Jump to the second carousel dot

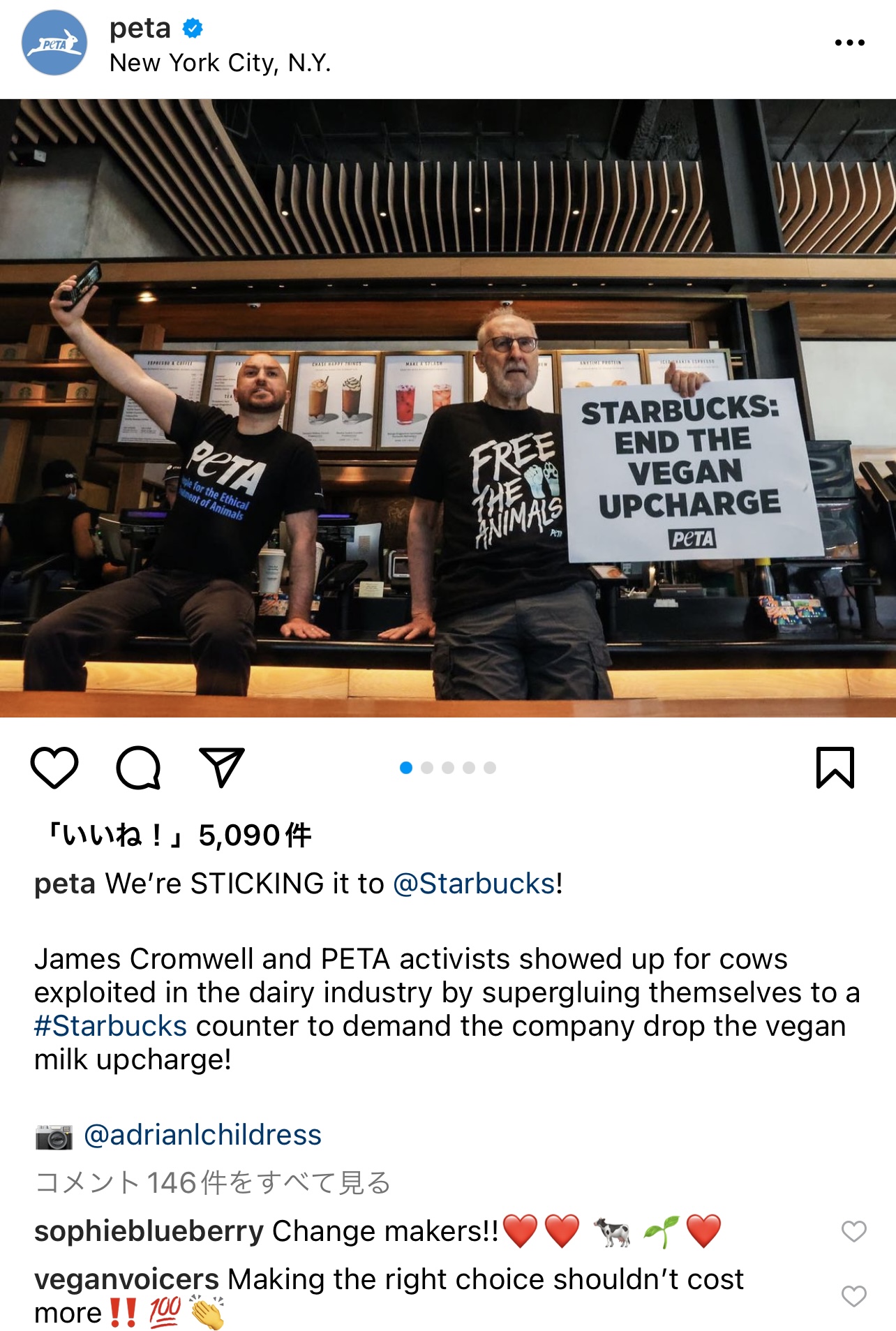click(x=427, y=768)
